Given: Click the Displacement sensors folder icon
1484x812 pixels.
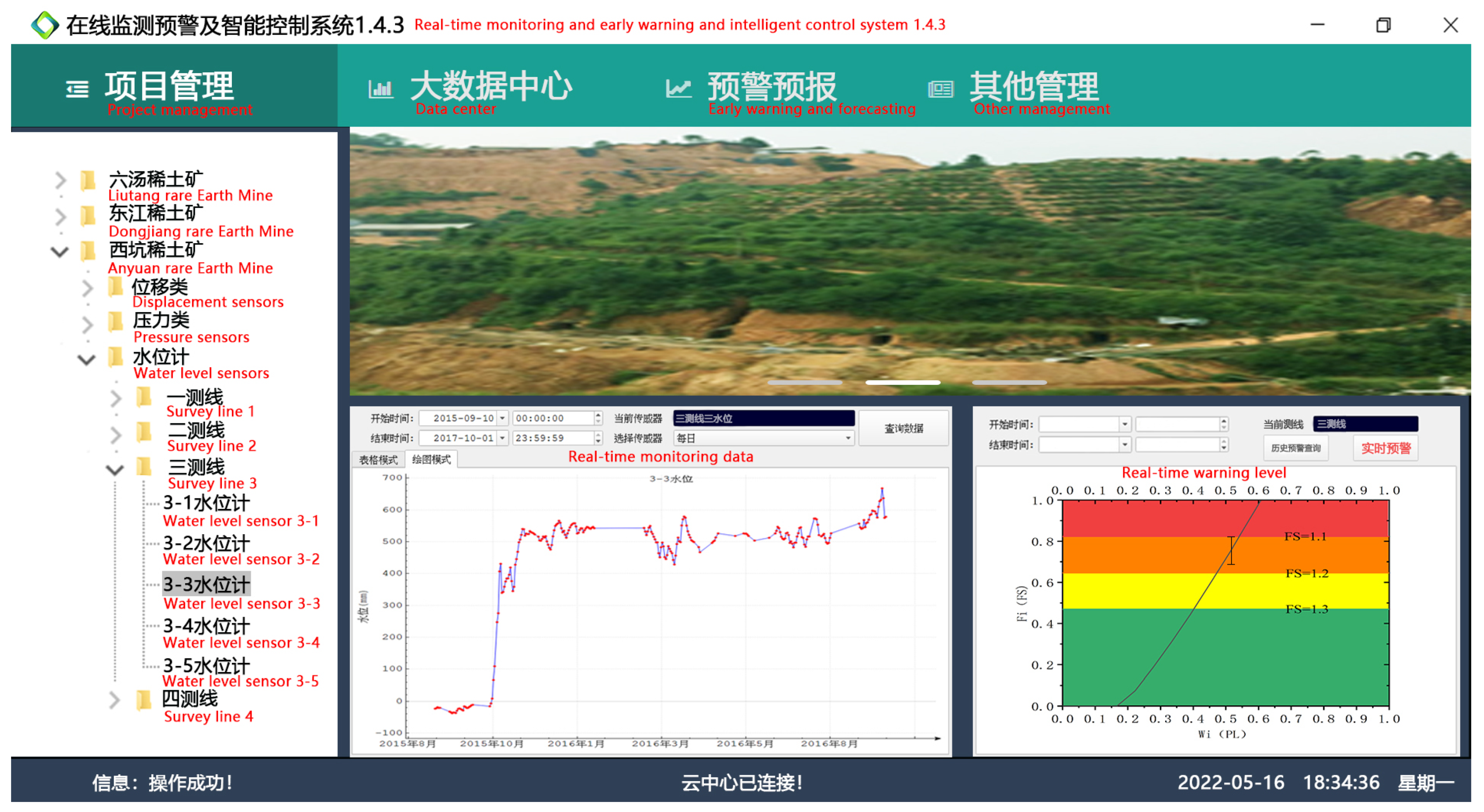Looking at the screenshot, I should 116,286.
